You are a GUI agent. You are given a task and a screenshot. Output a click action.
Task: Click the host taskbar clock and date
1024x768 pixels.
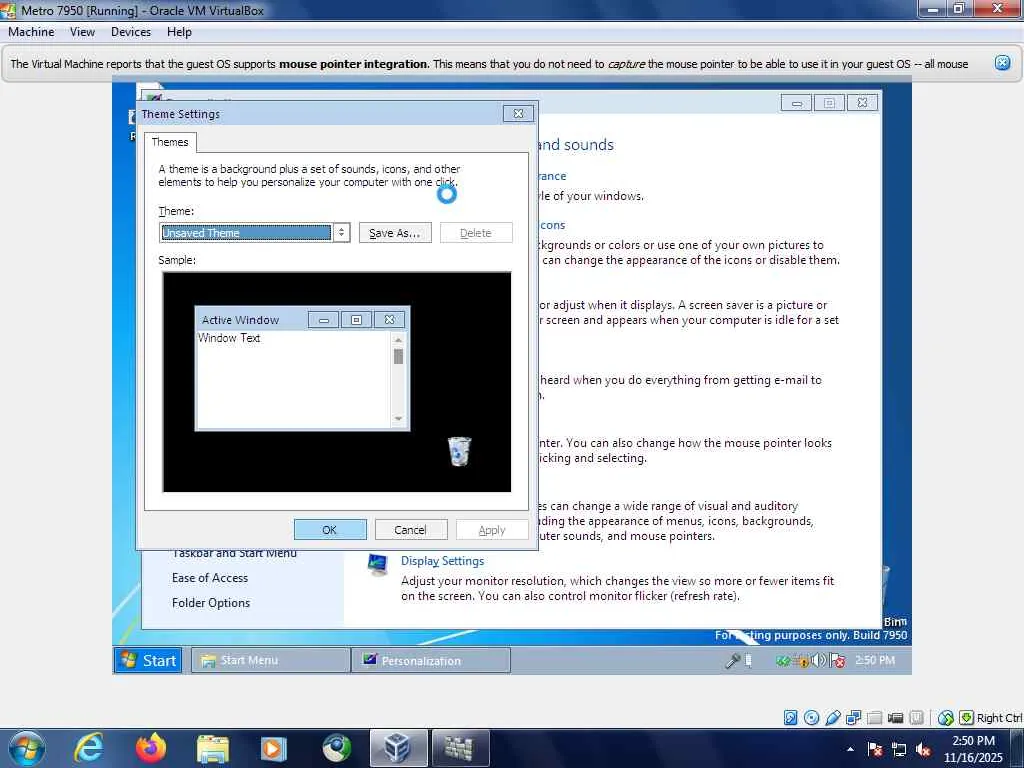[x=973, y=749]
